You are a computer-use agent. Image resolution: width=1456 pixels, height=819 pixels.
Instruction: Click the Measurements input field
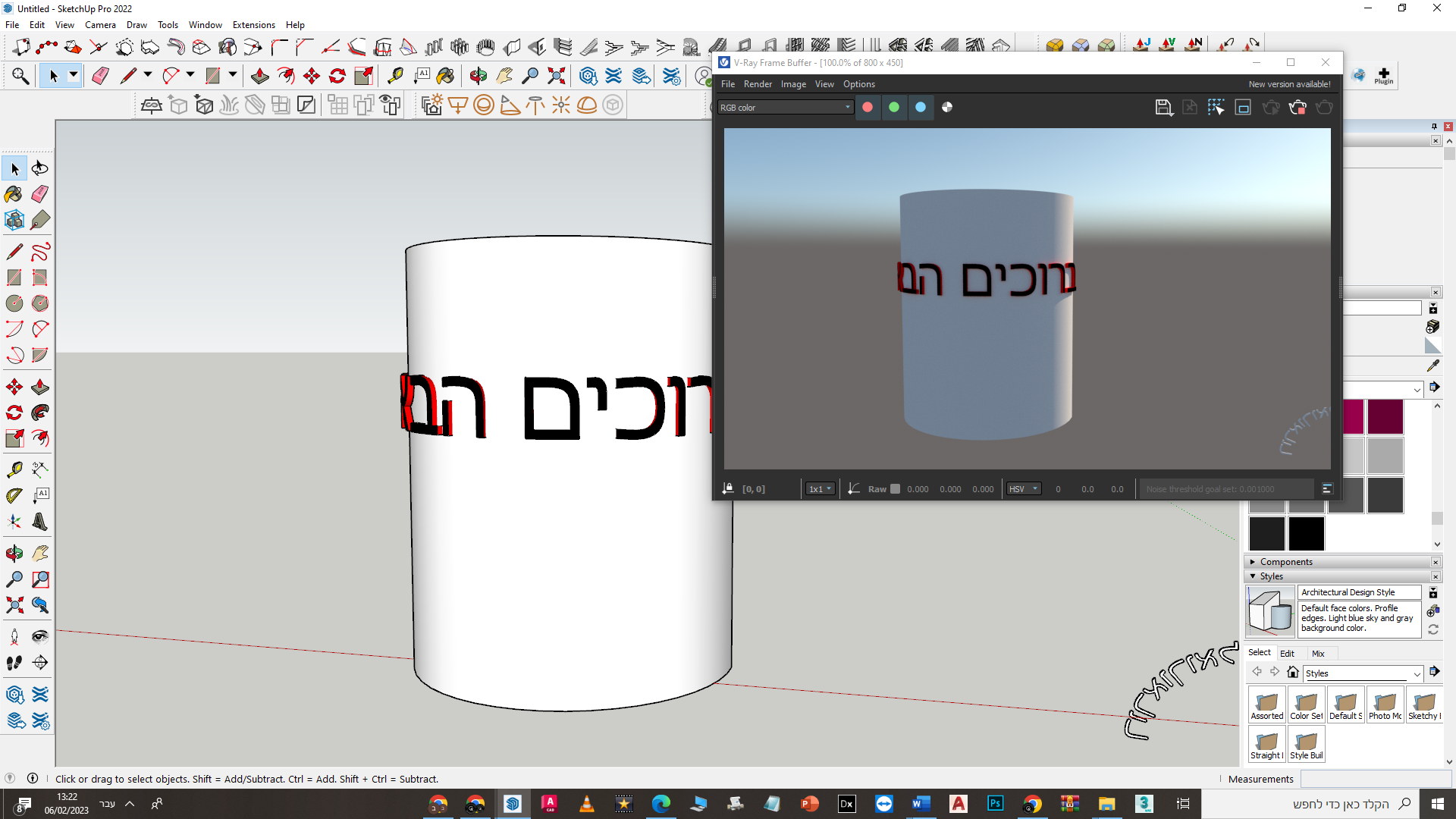1374,779
